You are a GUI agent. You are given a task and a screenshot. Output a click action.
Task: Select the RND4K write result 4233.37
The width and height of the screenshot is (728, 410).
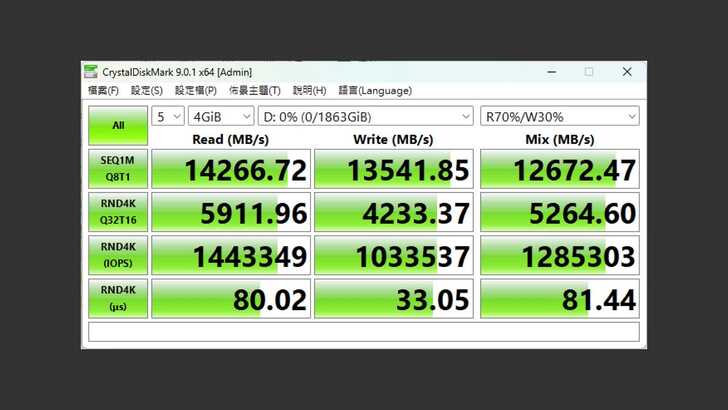[394, 212]
